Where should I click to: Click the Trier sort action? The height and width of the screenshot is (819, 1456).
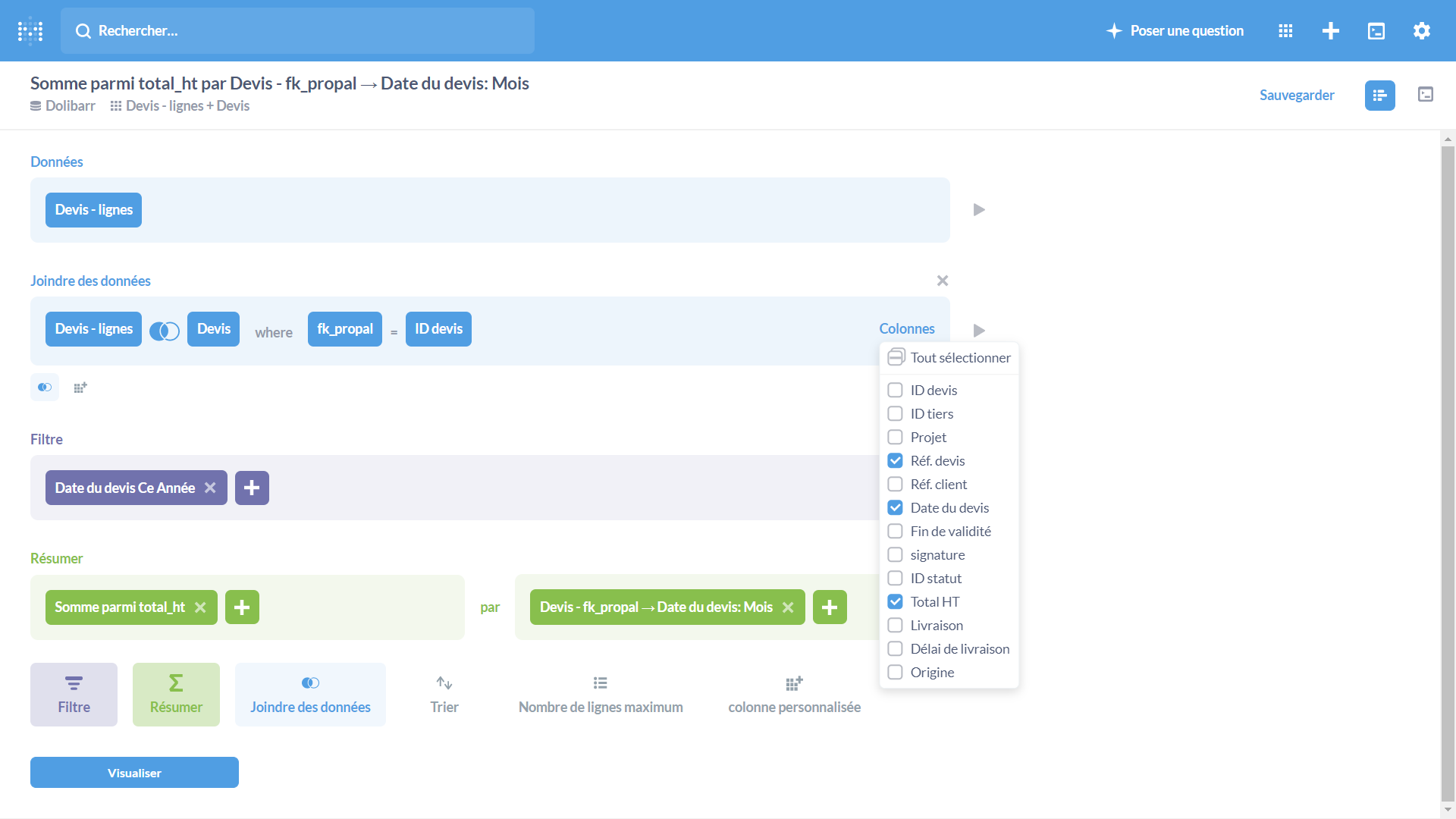coord(444,695)
